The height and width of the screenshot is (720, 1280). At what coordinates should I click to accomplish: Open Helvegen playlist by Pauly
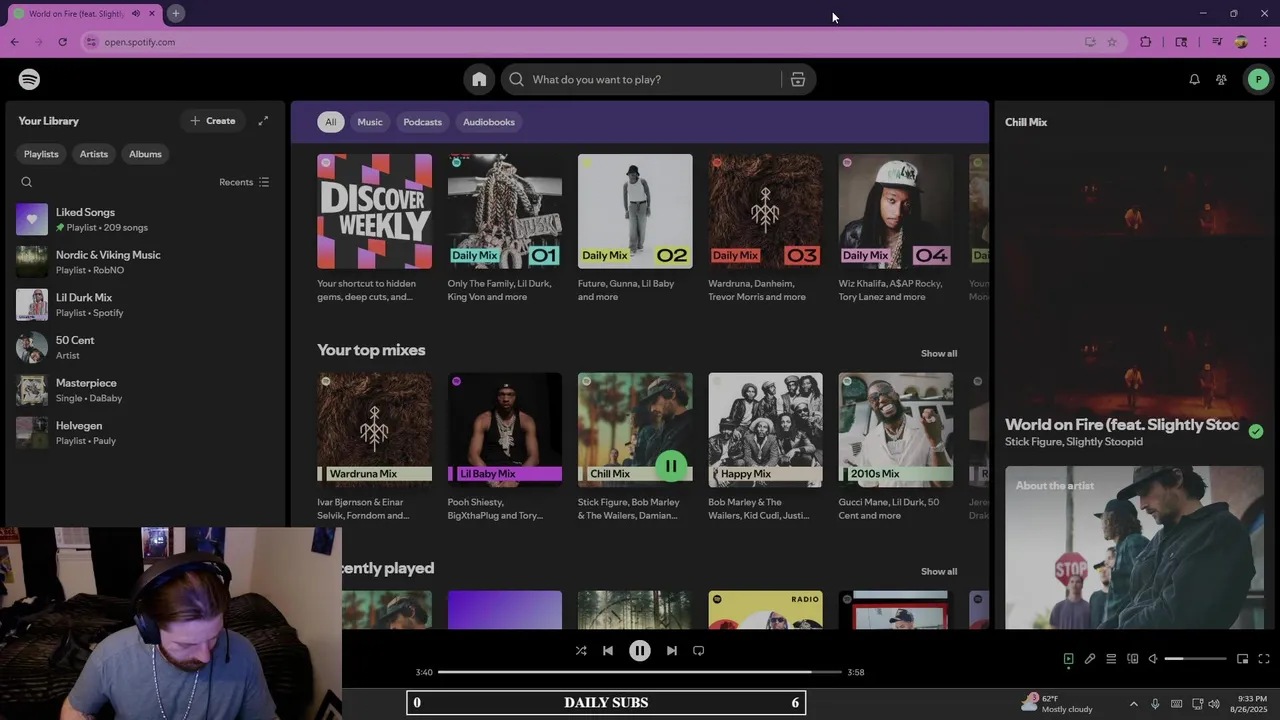(x=144, y=433)
